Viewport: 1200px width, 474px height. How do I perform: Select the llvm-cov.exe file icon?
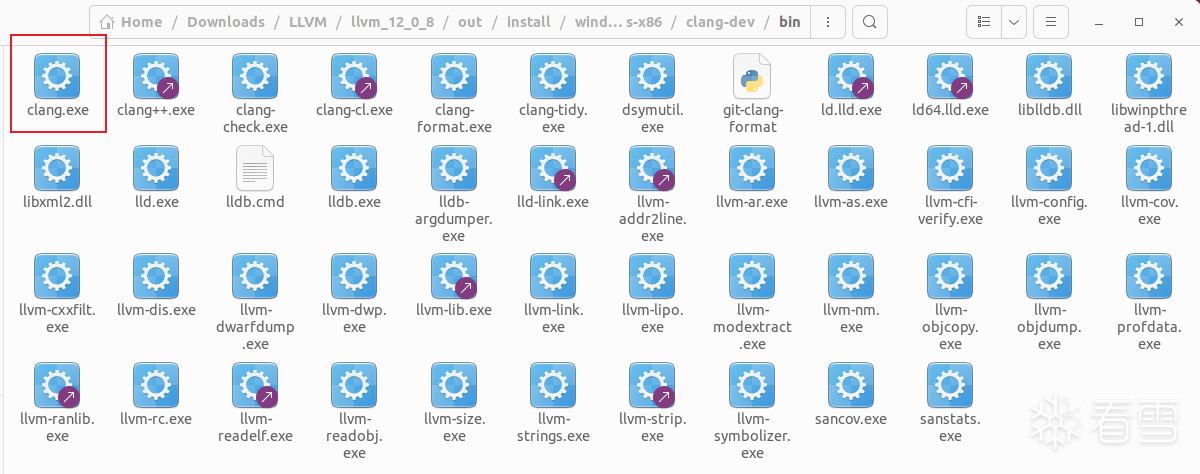[1149, 168]
